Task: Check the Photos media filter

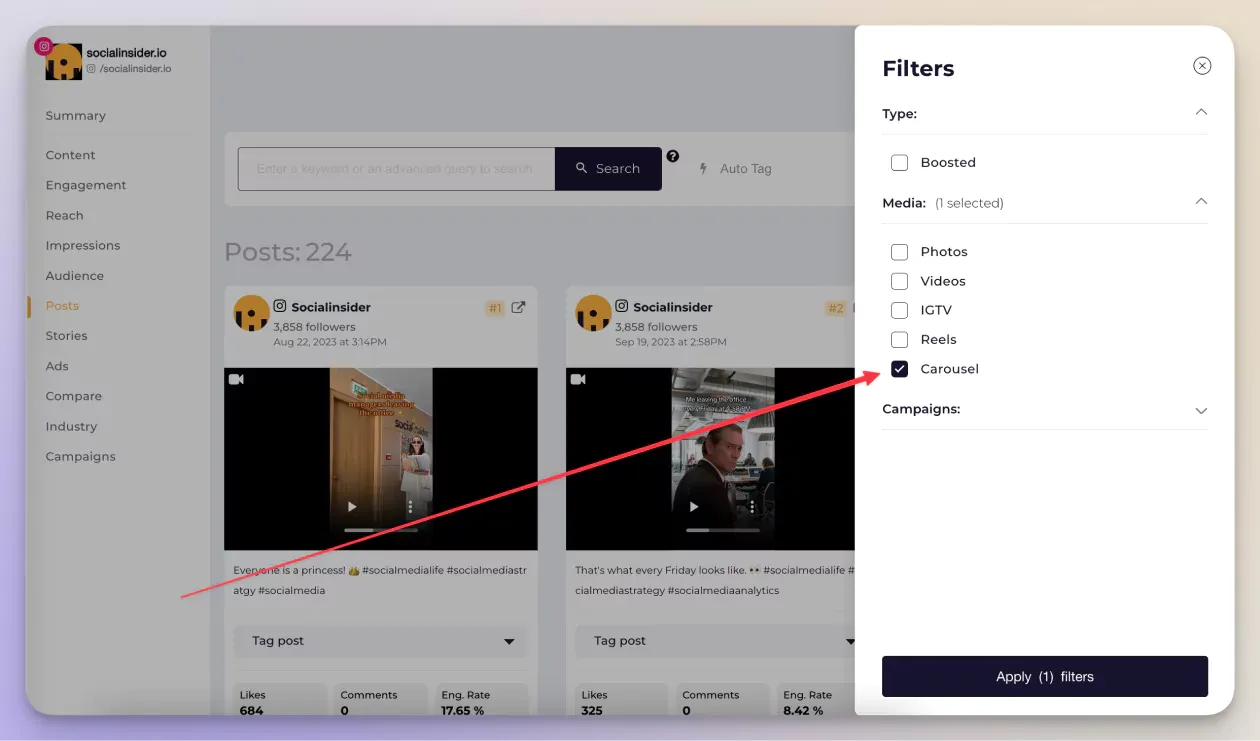Action: 899,251
